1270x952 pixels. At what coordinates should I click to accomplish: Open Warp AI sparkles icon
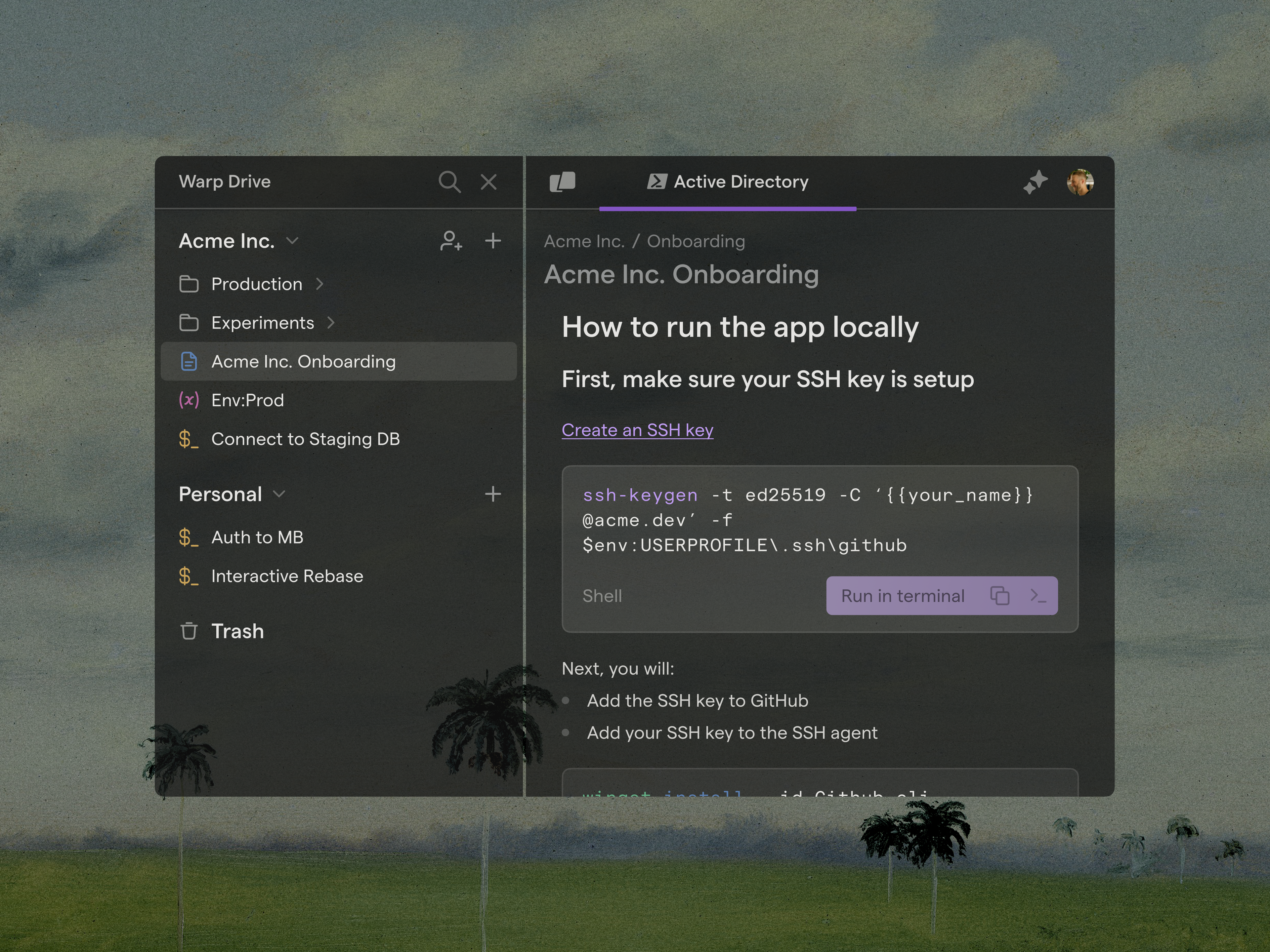[x=1035, y=182]
